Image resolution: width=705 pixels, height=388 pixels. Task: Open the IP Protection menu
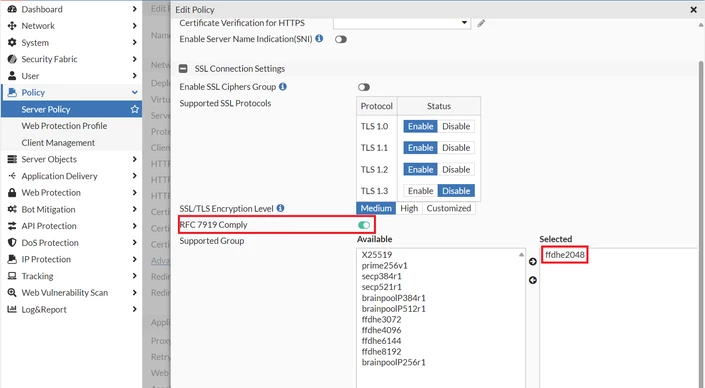tap(71, 259)
